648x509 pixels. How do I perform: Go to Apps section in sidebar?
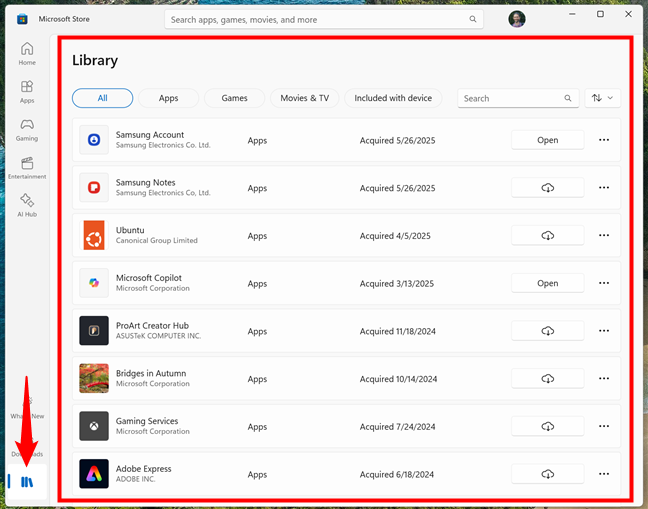click(x=27, y=92)
